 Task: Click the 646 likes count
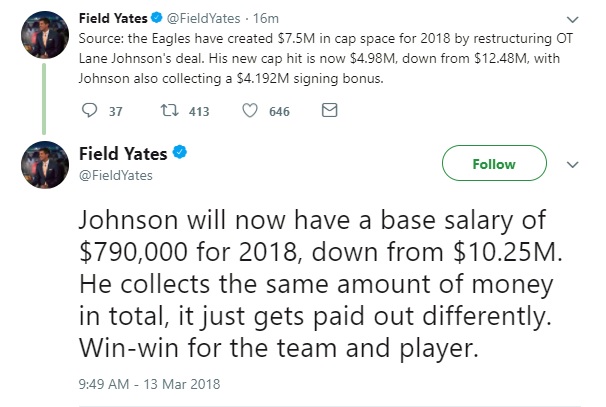click(x=279, y=112)
